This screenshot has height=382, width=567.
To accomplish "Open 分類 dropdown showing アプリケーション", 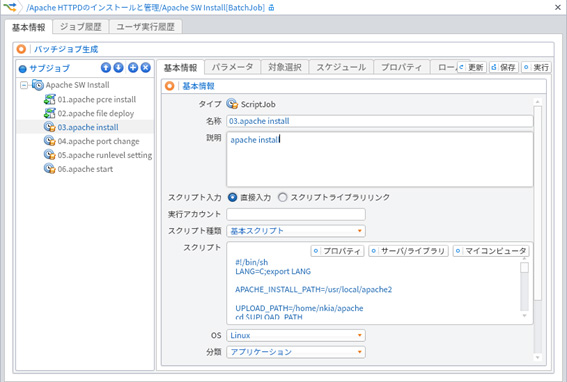I will (296, 352).
